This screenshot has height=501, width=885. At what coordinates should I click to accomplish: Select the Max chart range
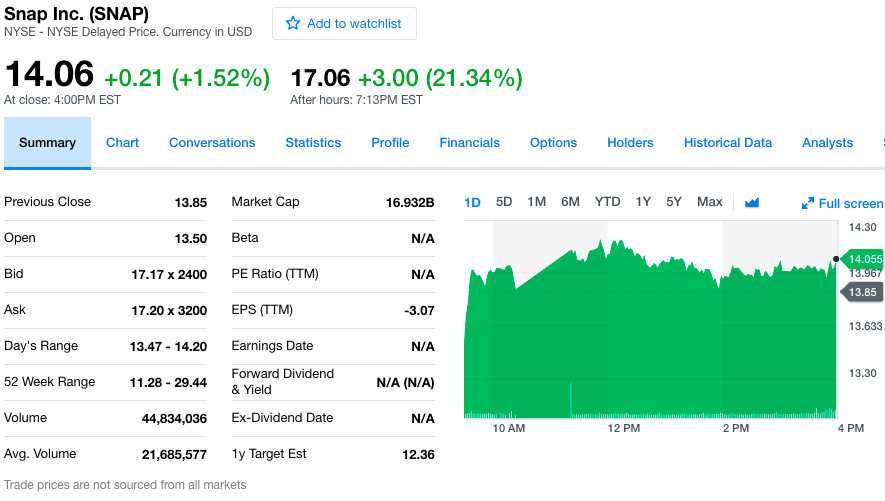click(x=709, y=201)
